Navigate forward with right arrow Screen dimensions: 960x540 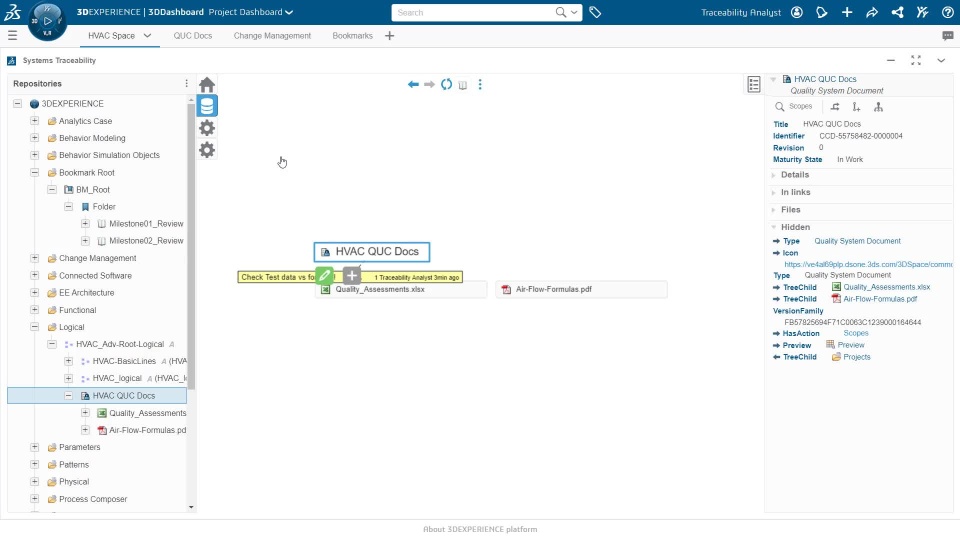point(429,84)
